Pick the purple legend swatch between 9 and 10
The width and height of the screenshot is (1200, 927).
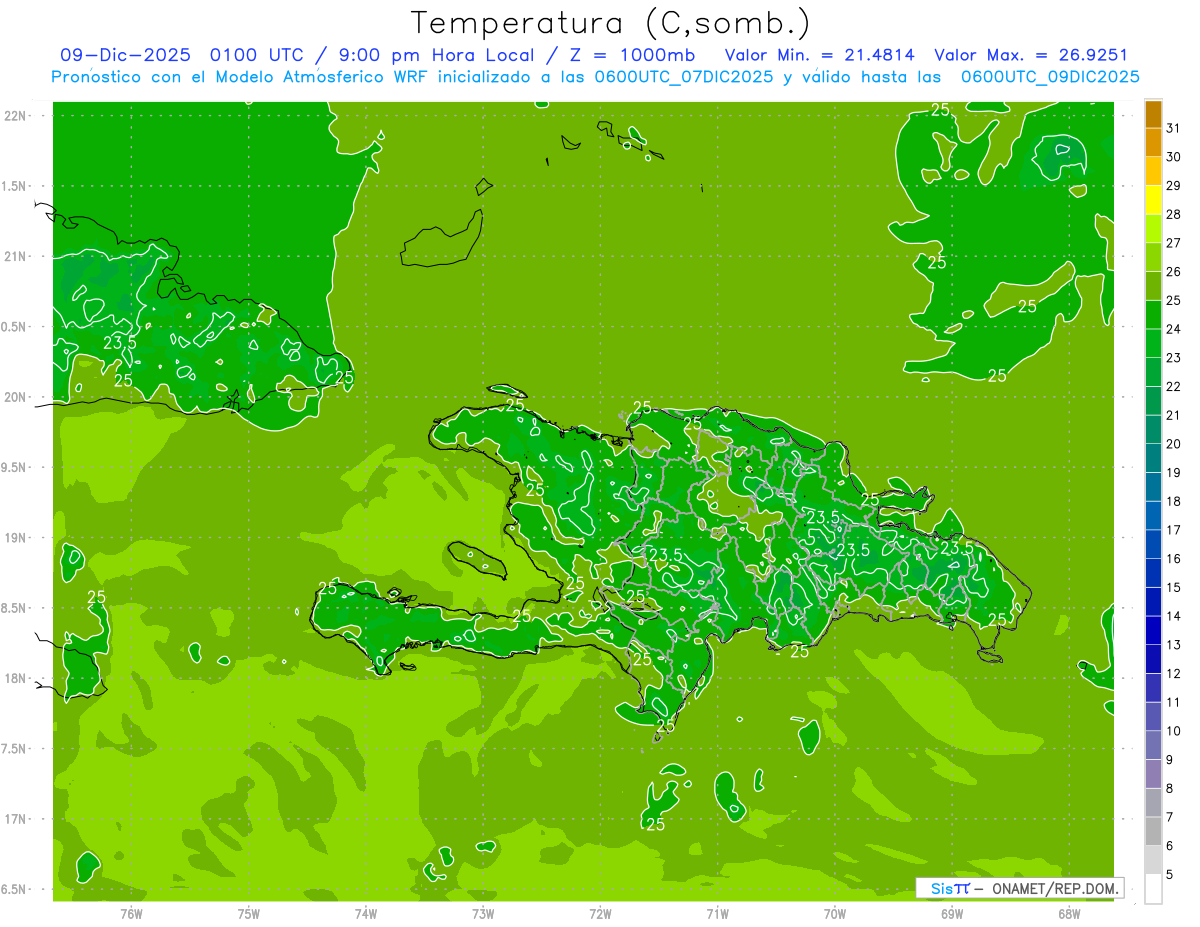pos(1153,745)
